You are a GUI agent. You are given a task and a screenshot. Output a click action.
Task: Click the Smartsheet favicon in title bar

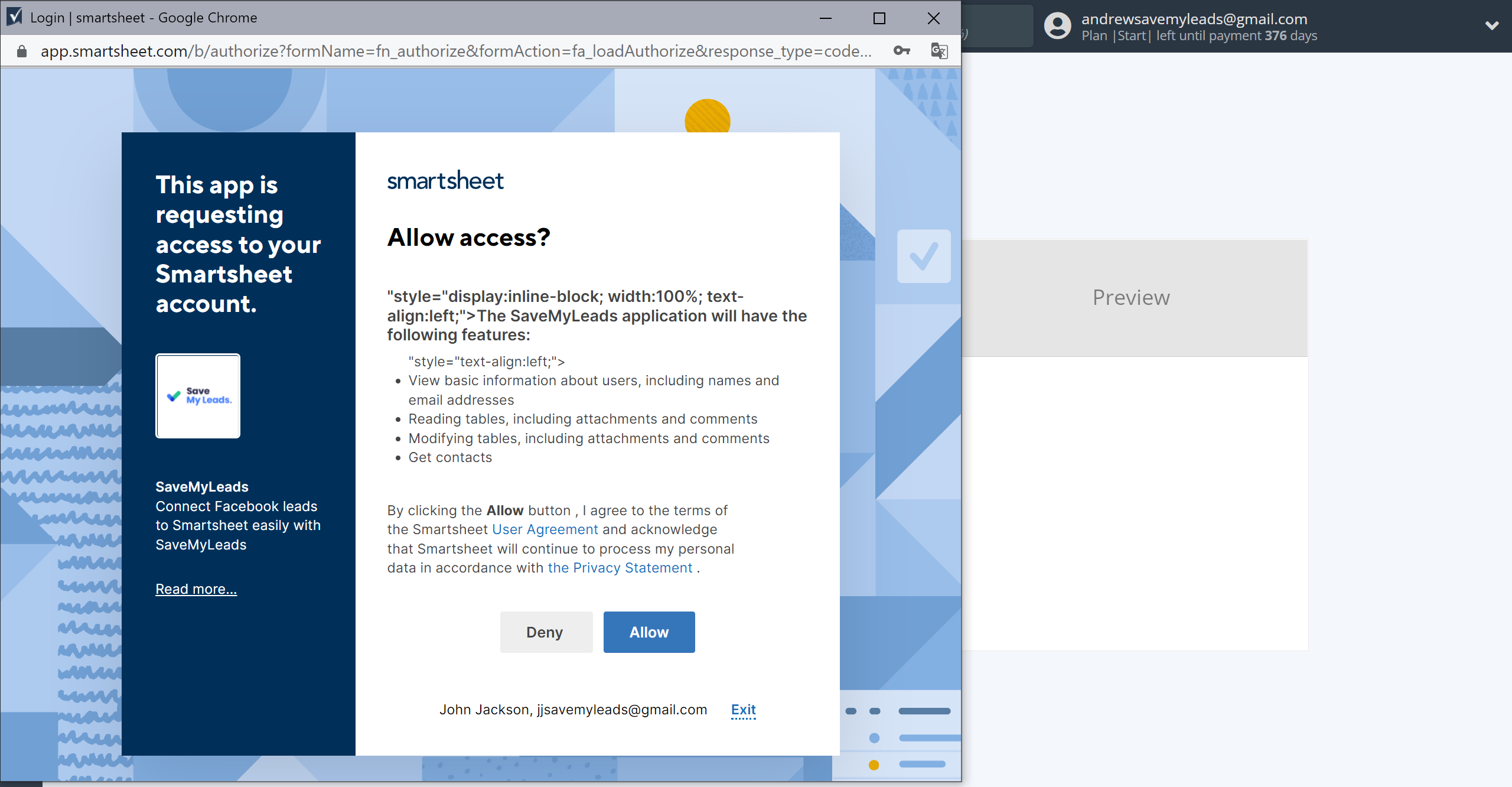click(15, 17)
